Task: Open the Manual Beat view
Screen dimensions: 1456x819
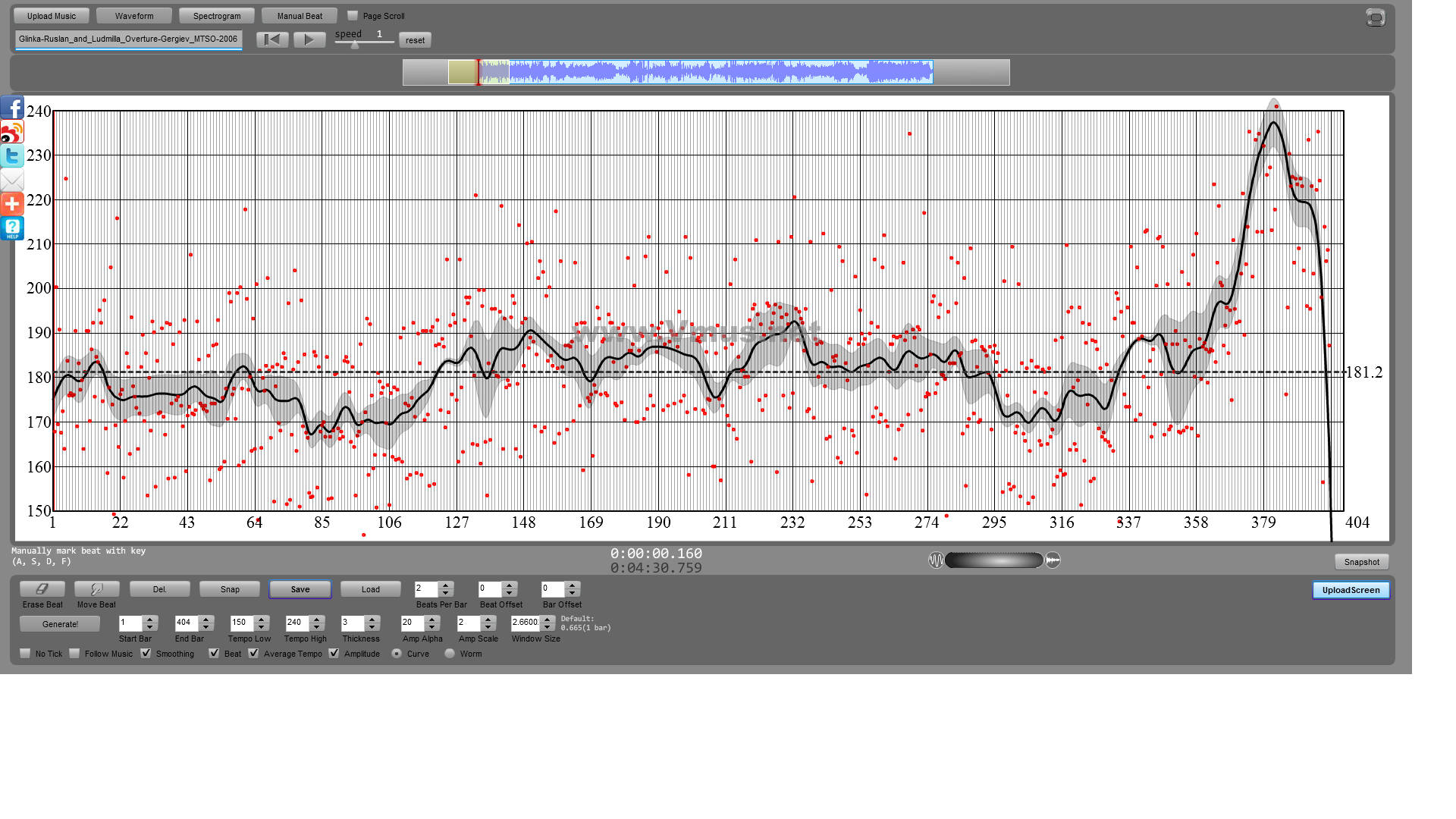Action: click(x=300, y=16)
